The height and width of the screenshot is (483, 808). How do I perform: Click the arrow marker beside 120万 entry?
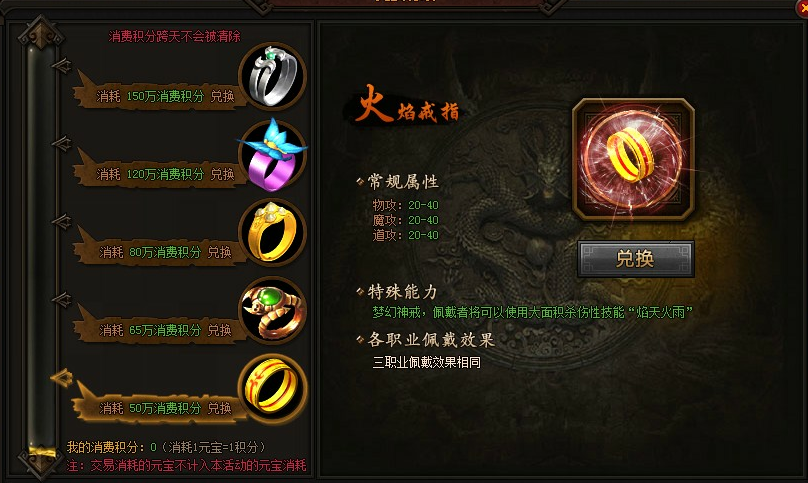pyautogui.click(x=61, y=143)
